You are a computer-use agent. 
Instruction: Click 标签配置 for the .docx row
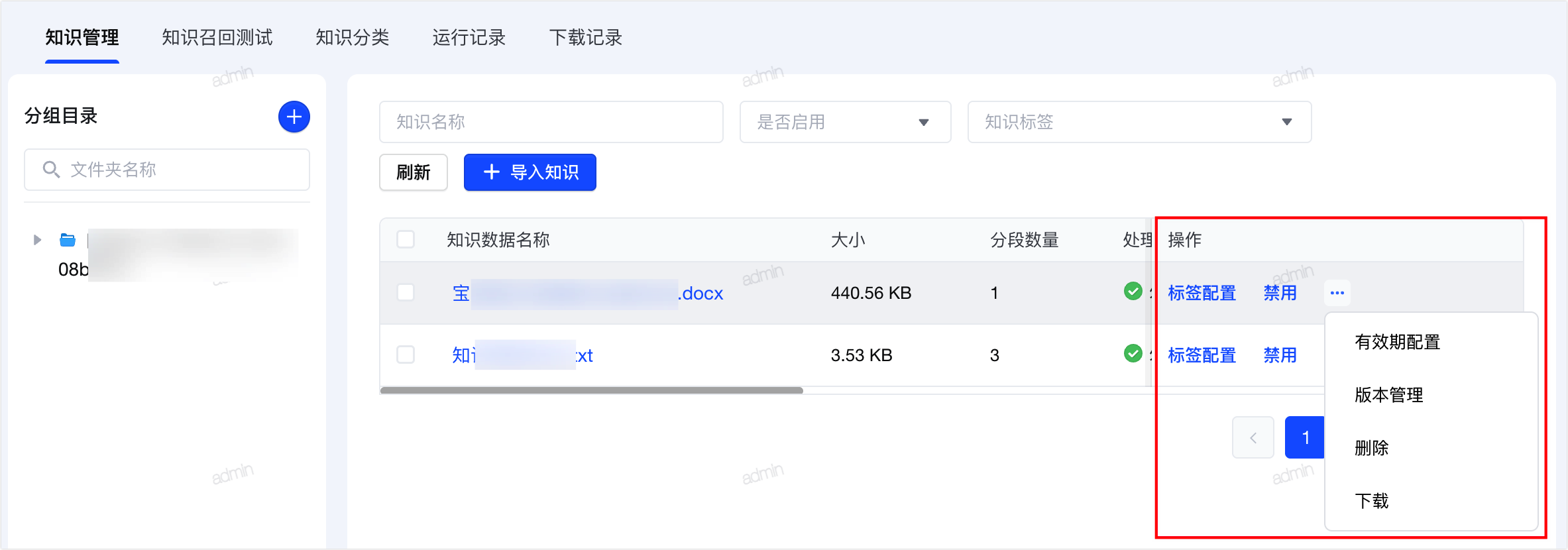tap(1202, 293)
